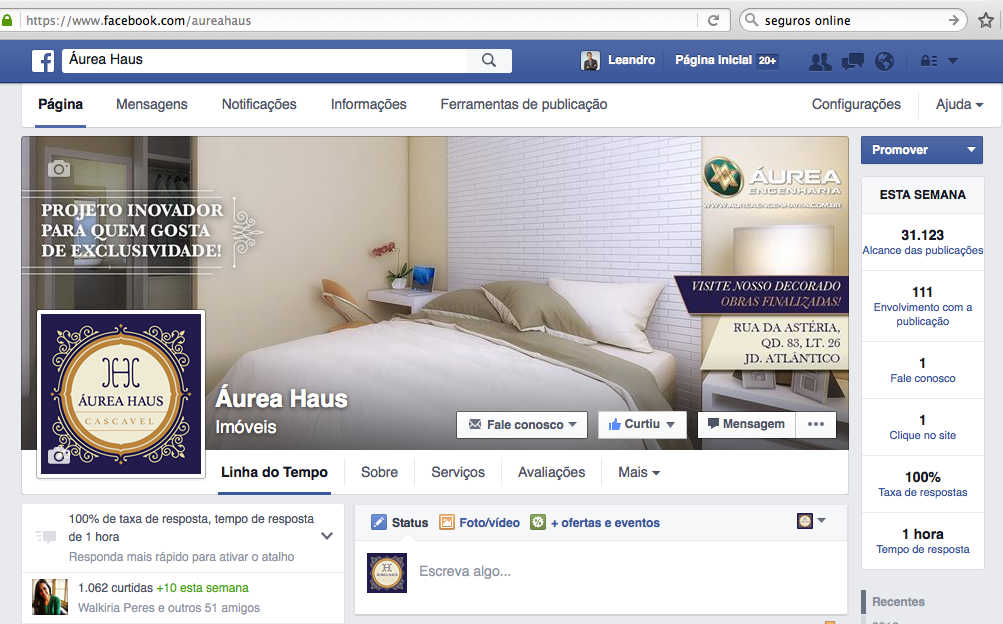Click the 20+ notifications badge
The image size is (1003, 624).
768,61
